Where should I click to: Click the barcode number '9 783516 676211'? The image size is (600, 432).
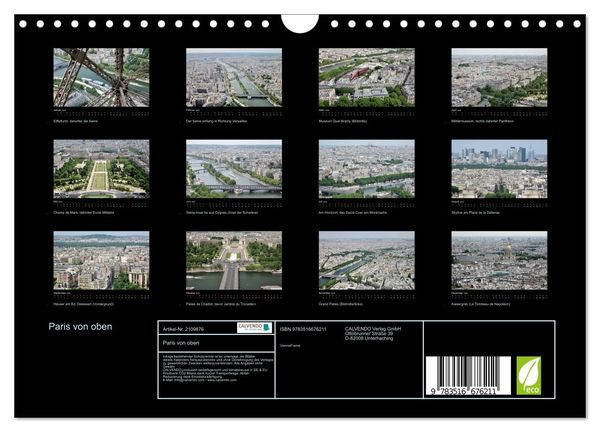pos(463,391)
